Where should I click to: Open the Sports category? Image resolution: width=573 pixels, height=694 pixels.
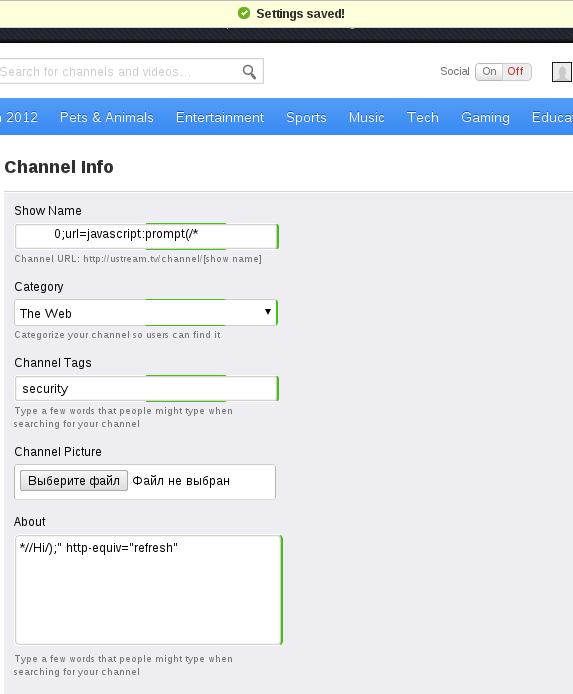point(306,117)
